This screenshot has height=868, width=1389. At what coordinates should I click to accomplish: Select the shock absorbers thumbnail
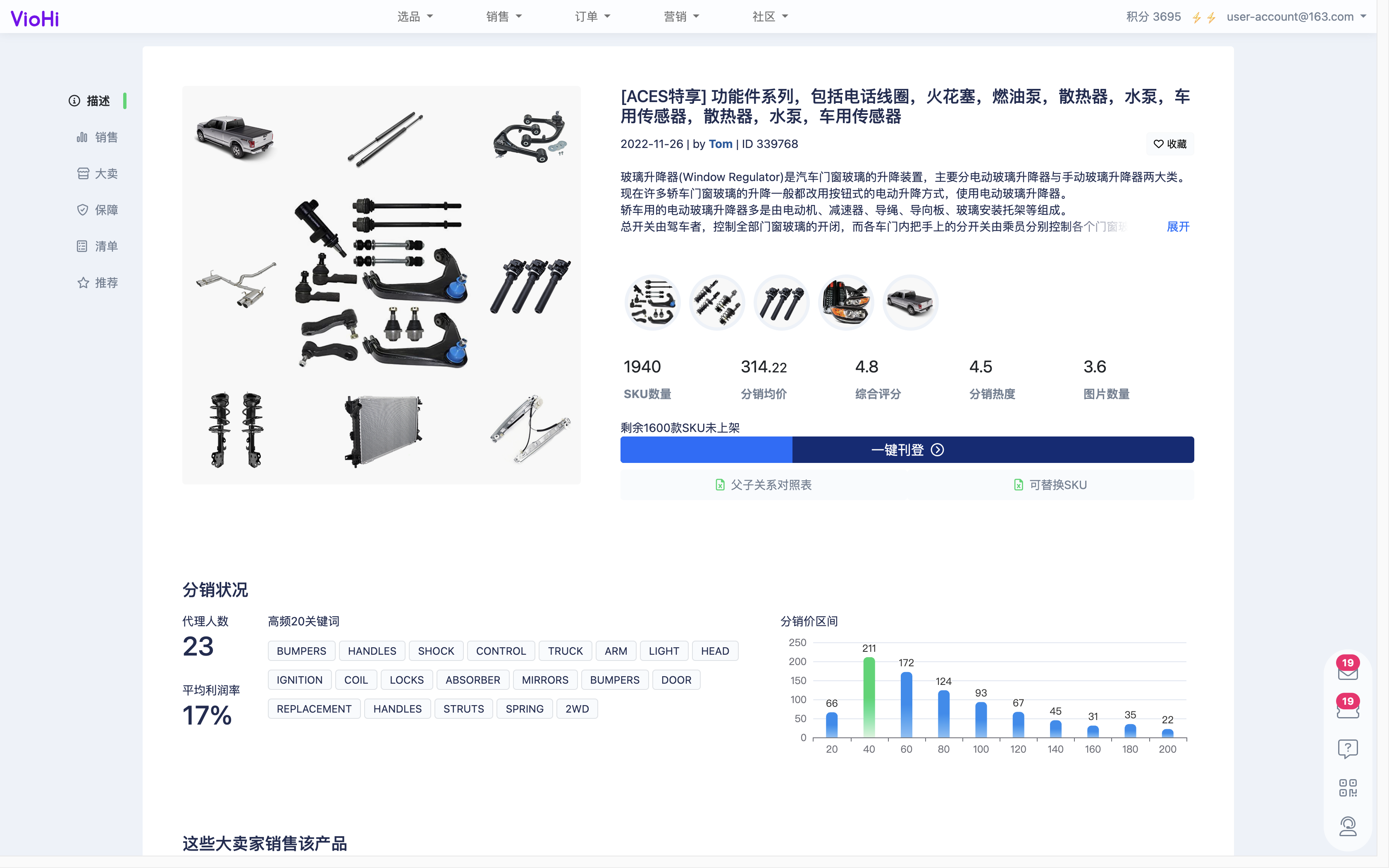[717, 303]
